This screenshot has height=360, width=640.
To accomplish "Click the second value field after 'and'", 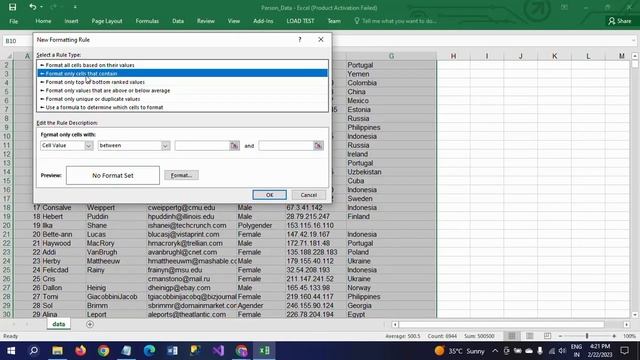I will 286,146.
